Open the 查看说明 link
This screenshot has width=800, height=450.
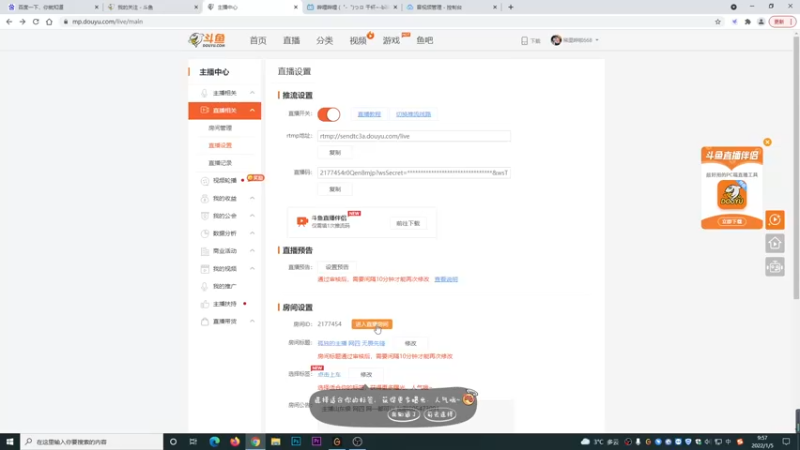coord(446,279)
